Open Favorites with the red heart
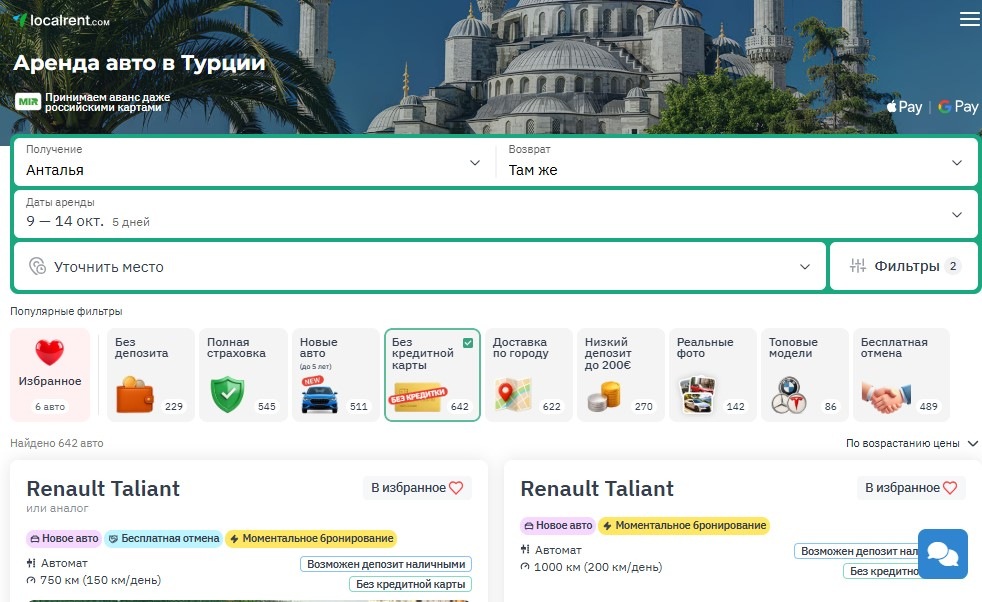Screen dimensions: 982x602 tap(50, 375)
